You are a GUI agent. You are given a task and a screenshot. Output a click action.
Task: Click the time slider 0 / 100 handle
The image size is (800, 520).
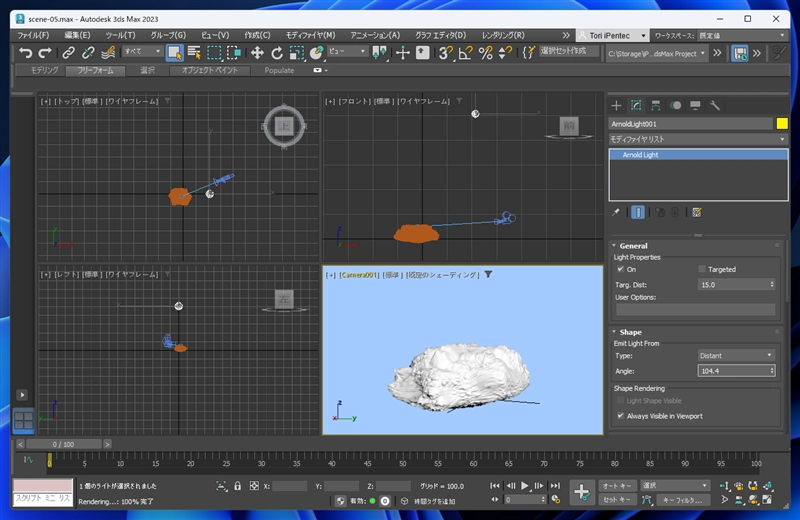63,444
